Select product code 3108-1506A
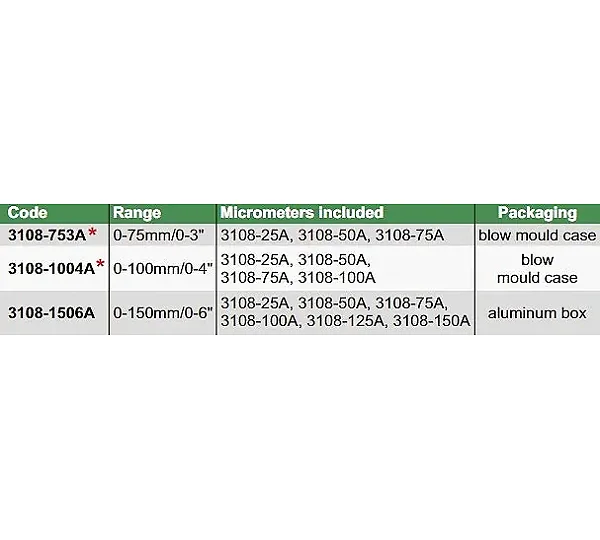 pos(51,313)
